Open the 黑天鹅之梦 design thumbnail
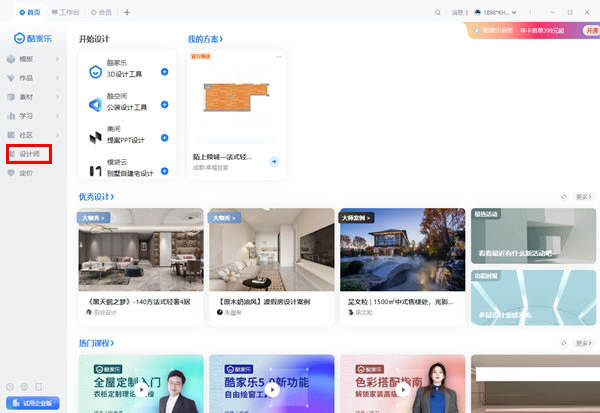 pos(141,250)
